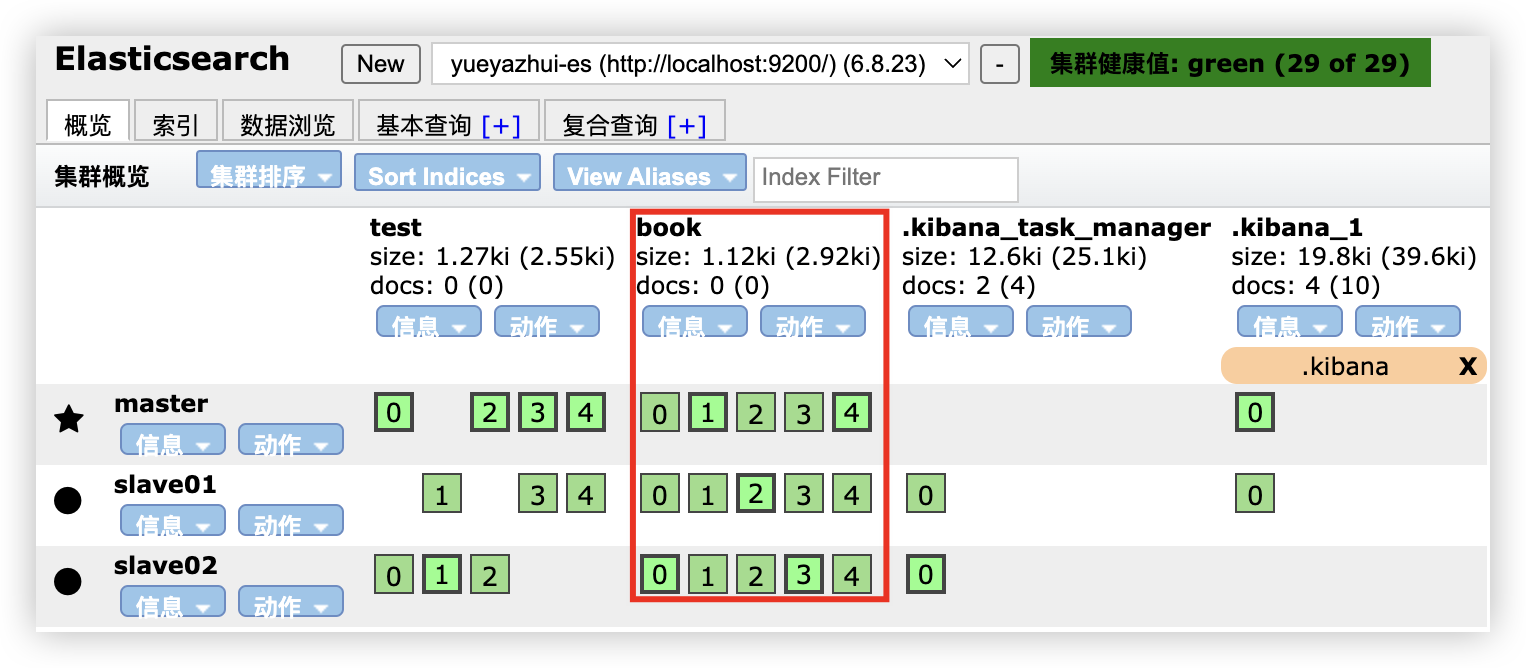Open 信息 menu for the slave02 node
1526x668 pixels.
(173, 602)
